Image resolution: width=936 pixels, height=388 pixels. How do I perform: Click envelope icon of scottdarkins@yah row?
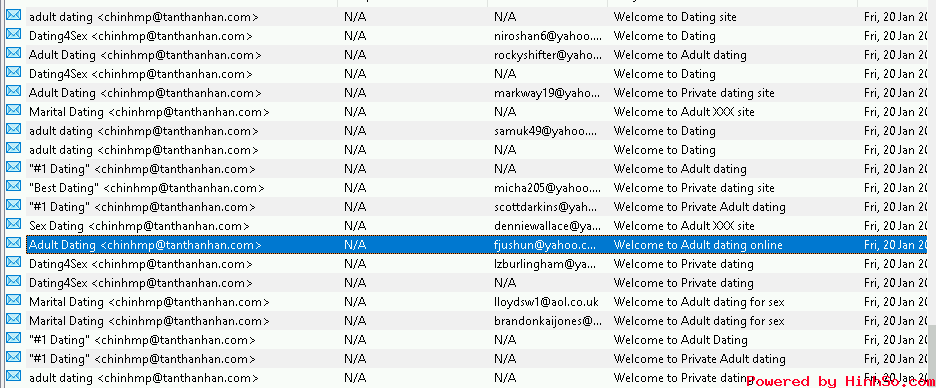tap(13, 206)
